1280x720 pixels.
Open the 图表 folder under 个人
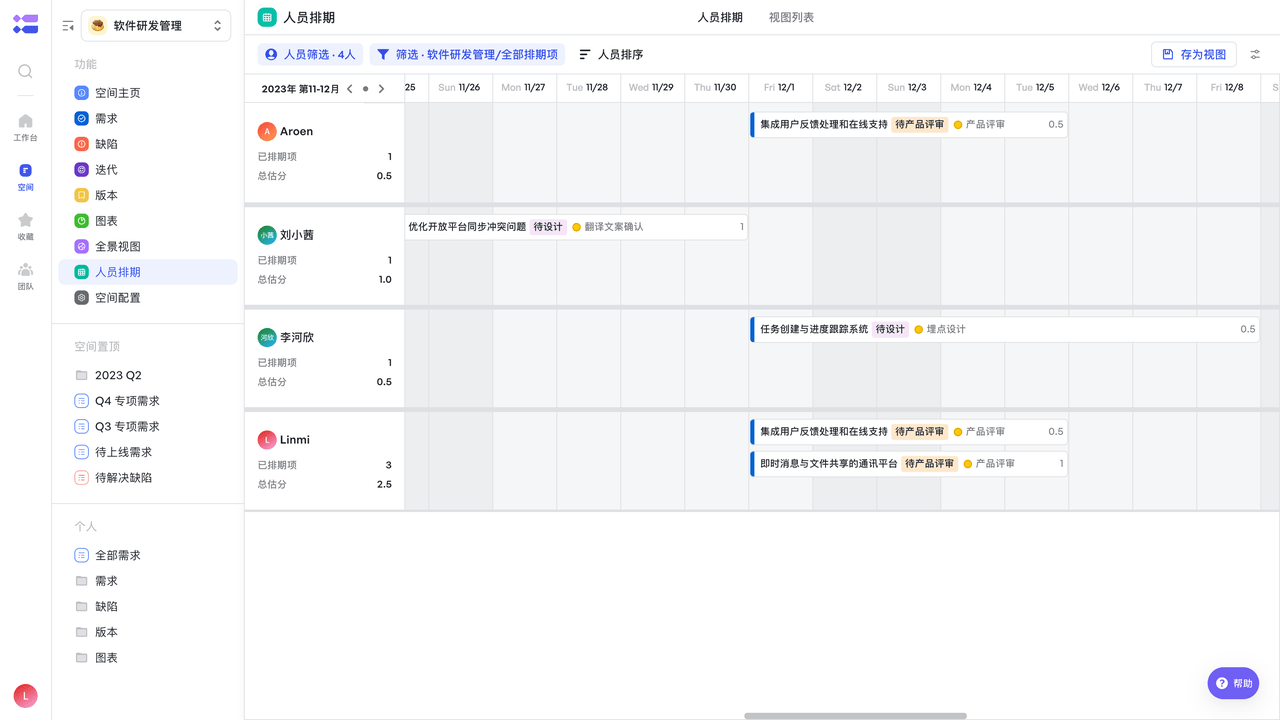click(148, 658)
